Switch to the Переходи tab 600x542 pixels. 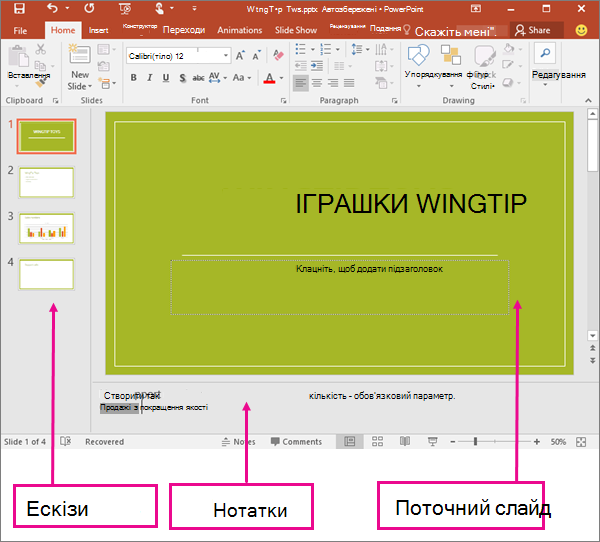click(184, 30)
